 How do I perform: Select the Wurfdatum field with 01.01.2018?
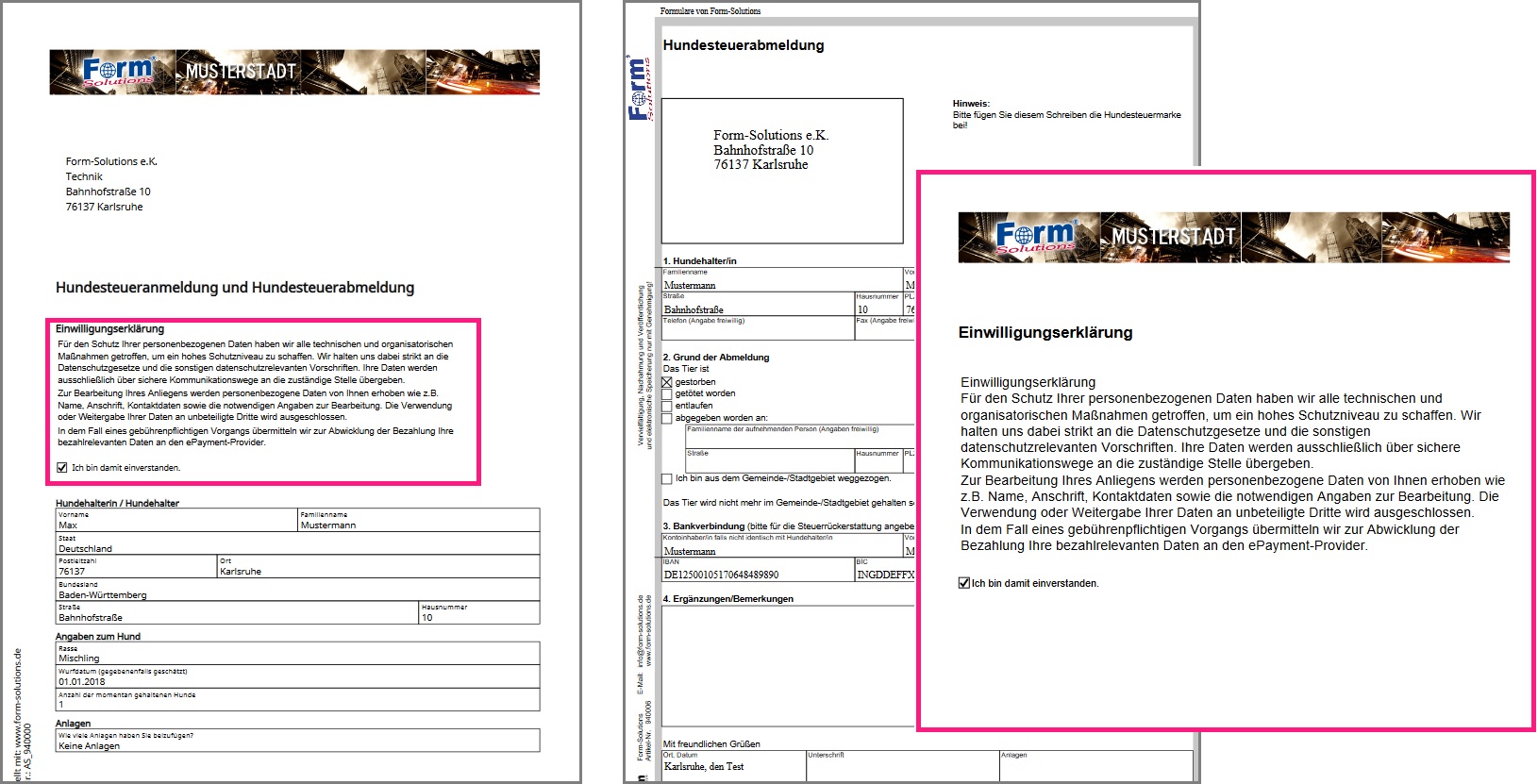(x=296, y=680)
